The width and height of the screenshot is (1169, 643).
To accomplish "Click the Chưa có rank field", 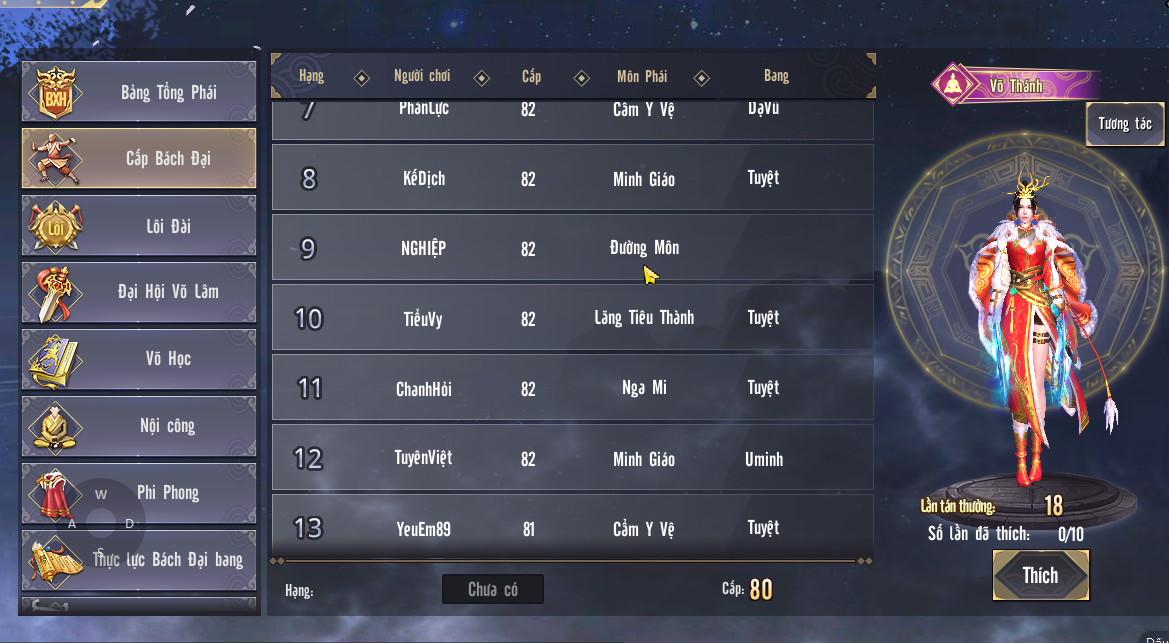I will point(493,589).
